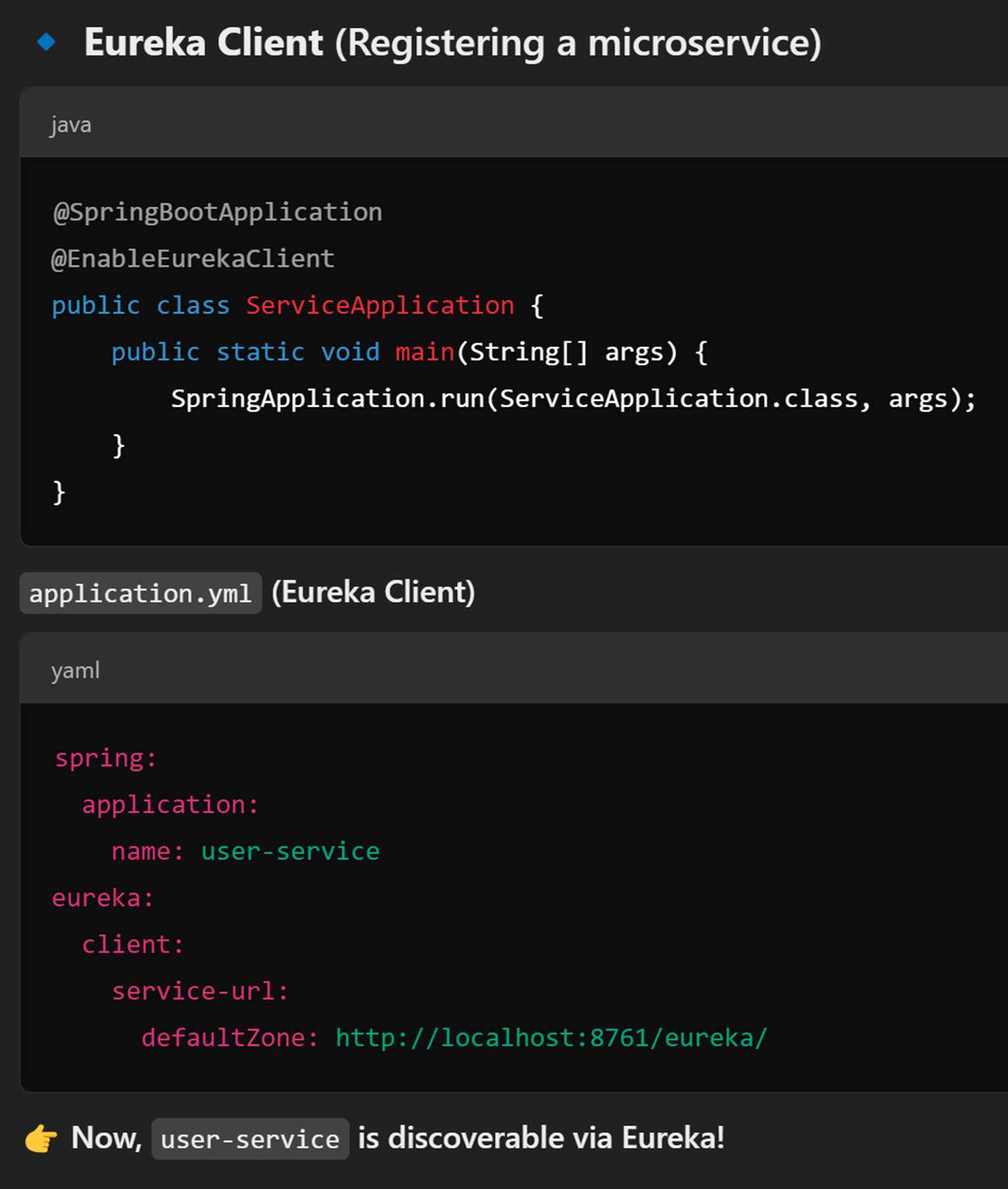
Task: Click the 'java' code block label
Action: [71, 124]
